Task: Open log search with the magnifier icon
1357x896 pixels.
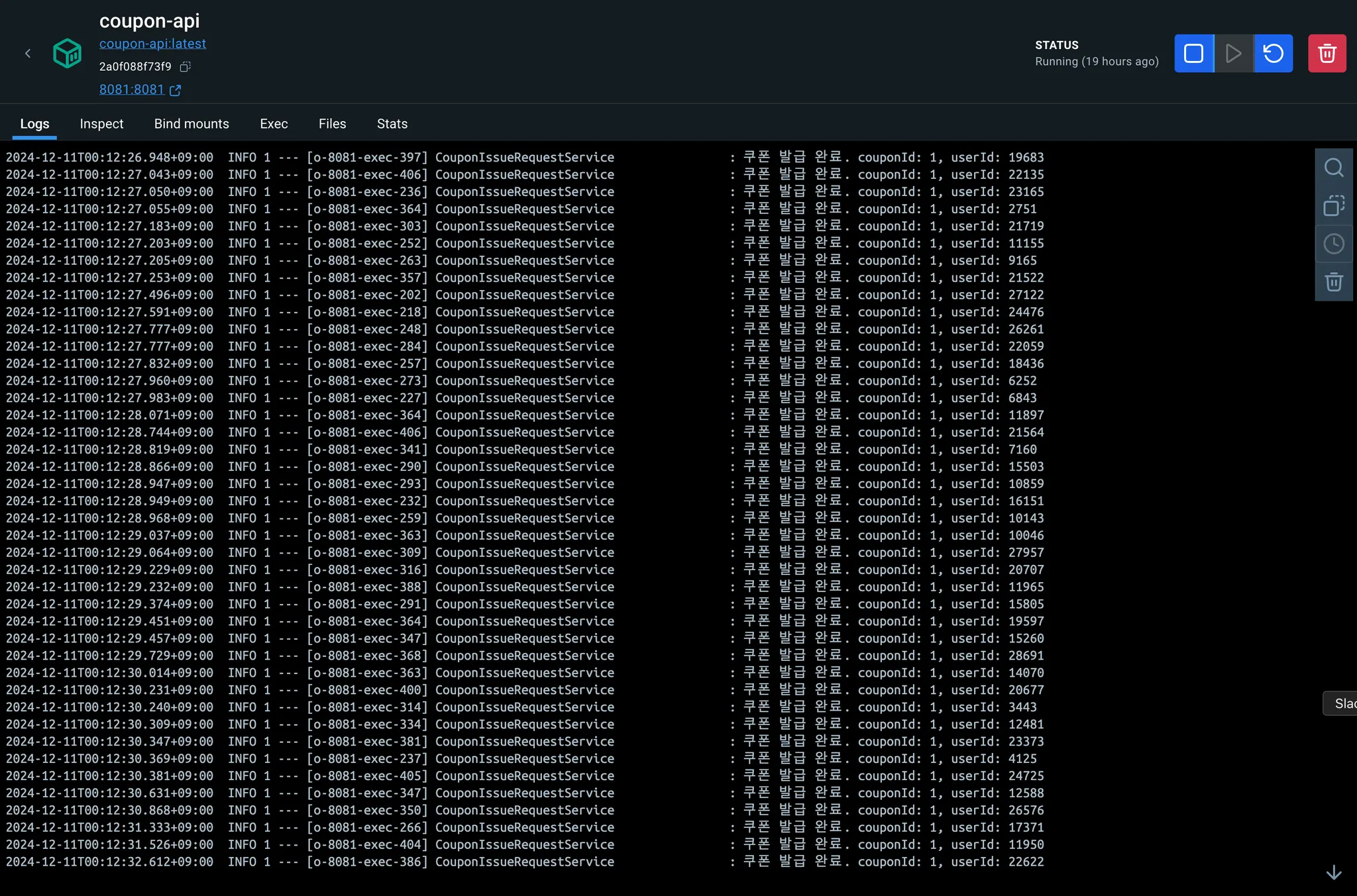Action: (1333, 168)
